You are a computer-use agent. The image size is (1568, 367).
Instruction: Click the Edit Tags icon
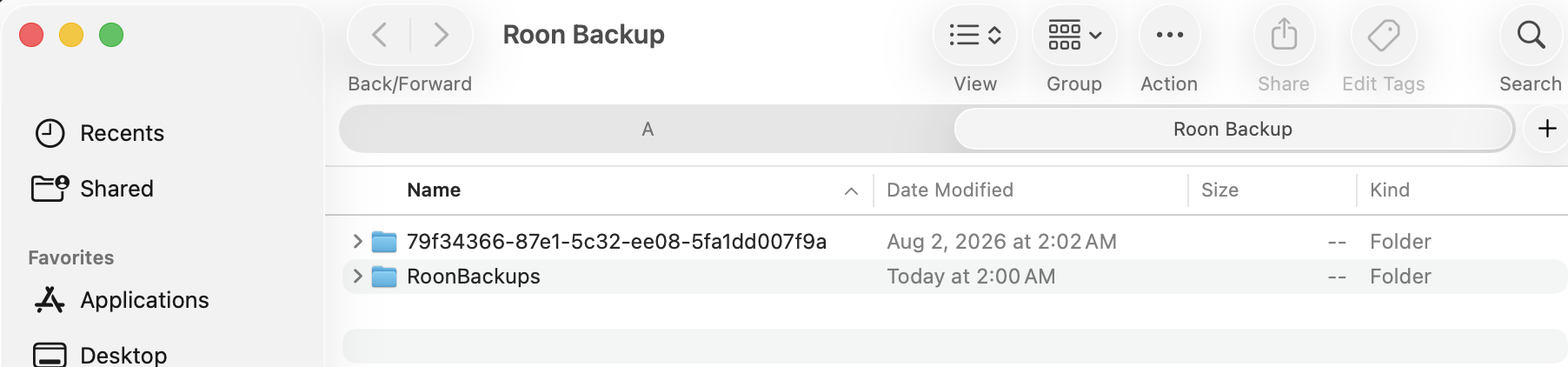click(1383, 35)
